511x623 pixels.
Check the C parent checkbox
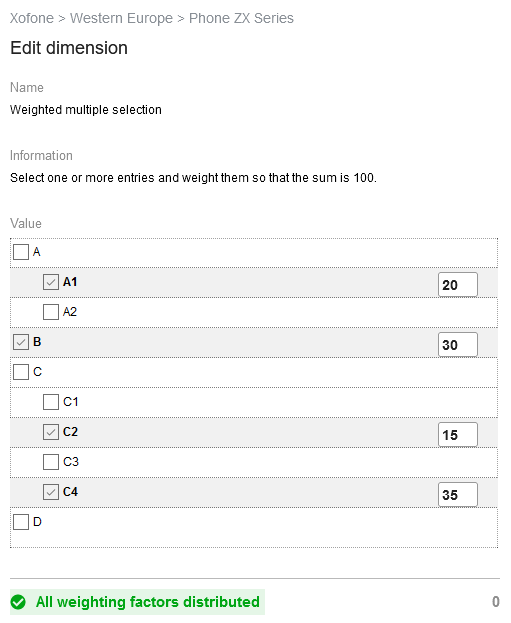(21, 372)
